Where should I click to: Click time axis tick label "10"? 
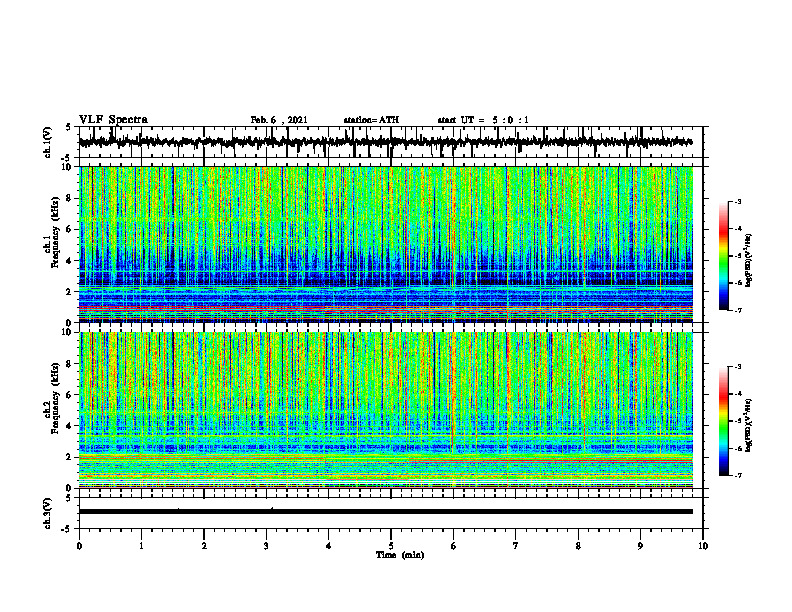coord(703,546)
